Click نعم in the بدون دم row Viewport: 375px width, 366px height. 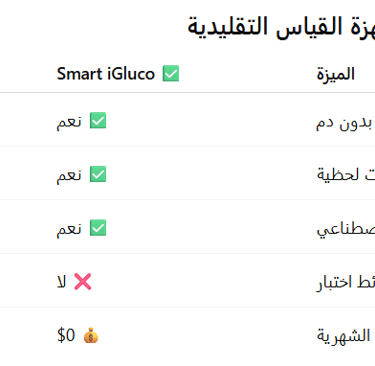point(69,122)
